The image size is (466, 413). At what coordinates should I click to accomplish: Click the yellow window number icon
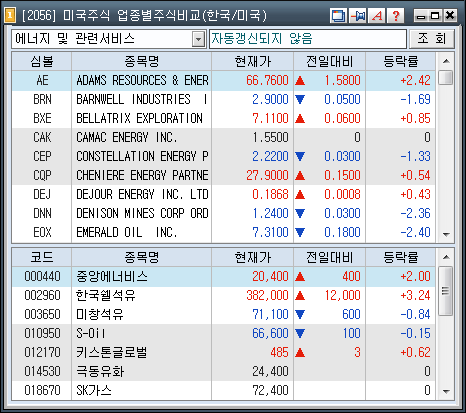[x=10, y=15]
